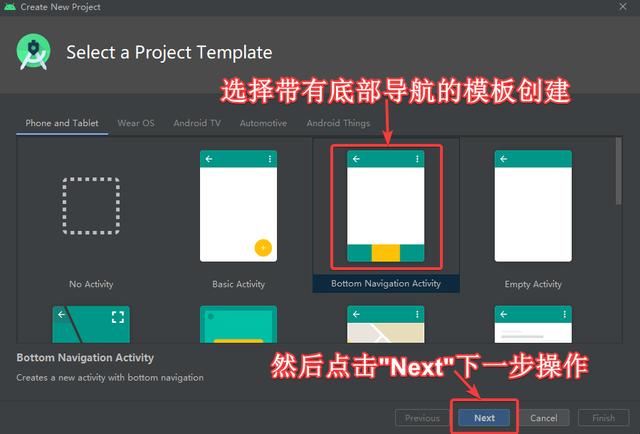Viewport: 640px width, 434px height.
Task: Select the No Activity template thumbnail
Action: [91, 206]
